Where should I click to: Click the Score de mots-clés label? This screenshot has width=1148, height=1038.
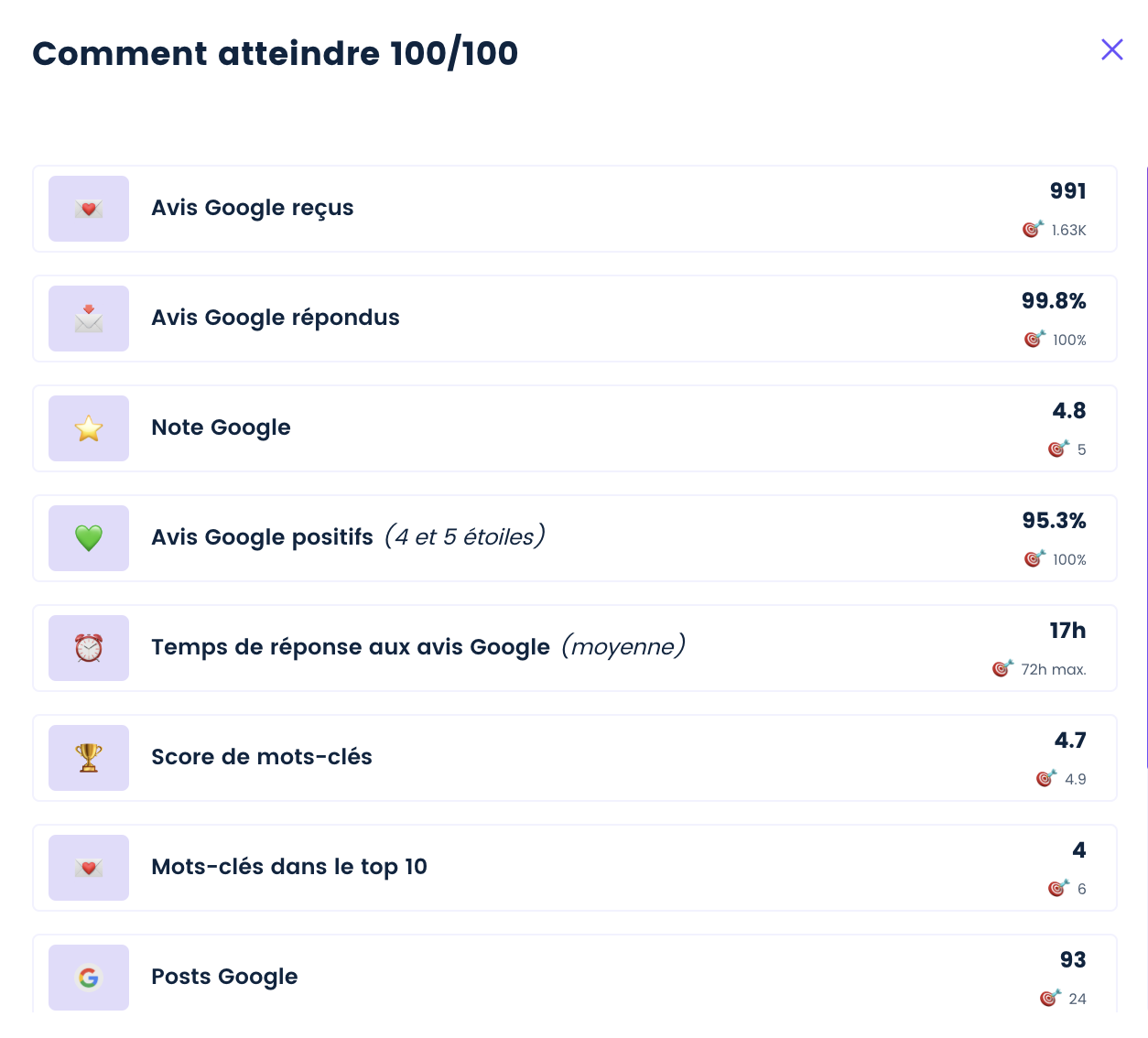coord(262,757)
